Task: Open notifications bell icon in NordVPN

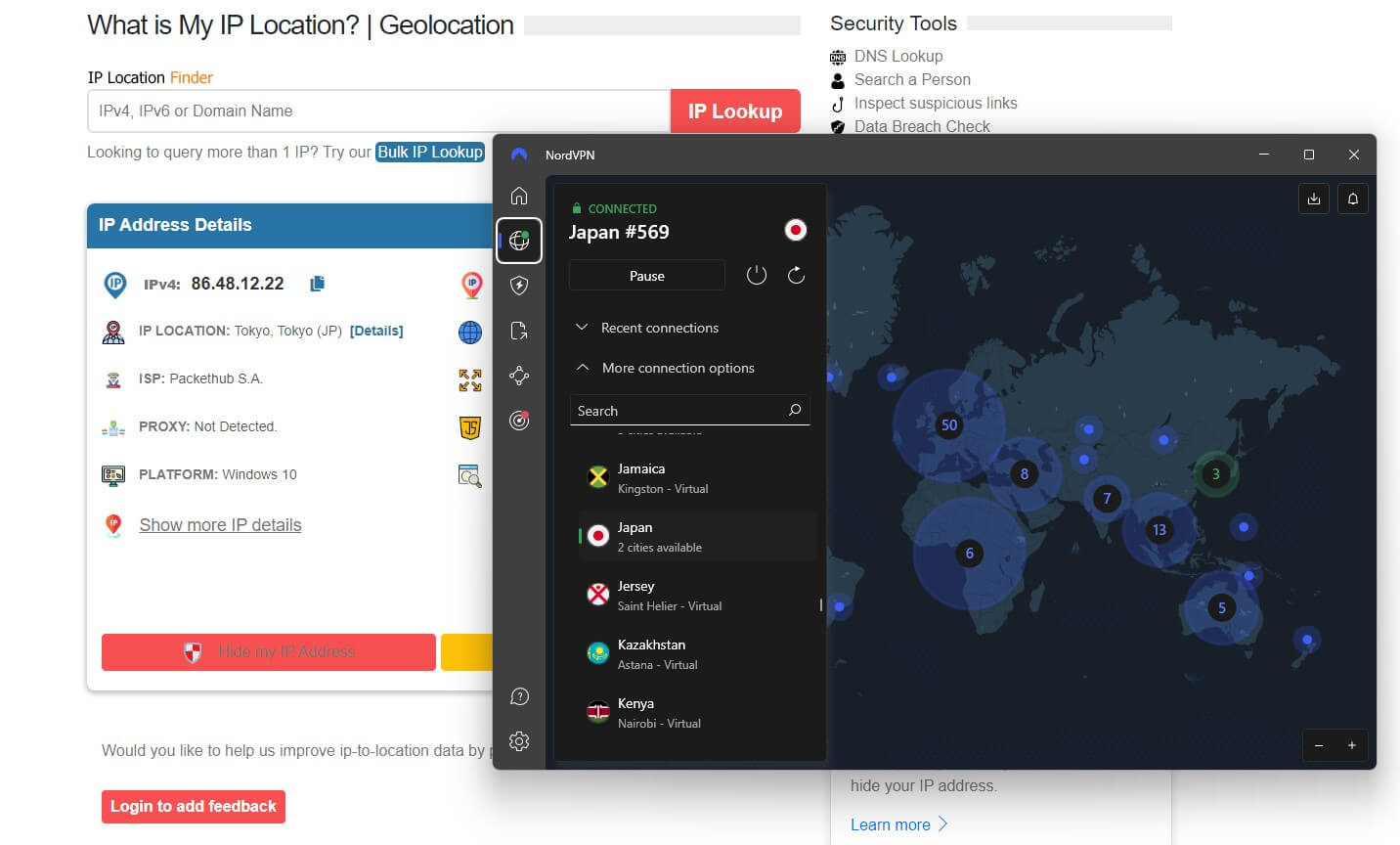Action: click(1353, 199)
